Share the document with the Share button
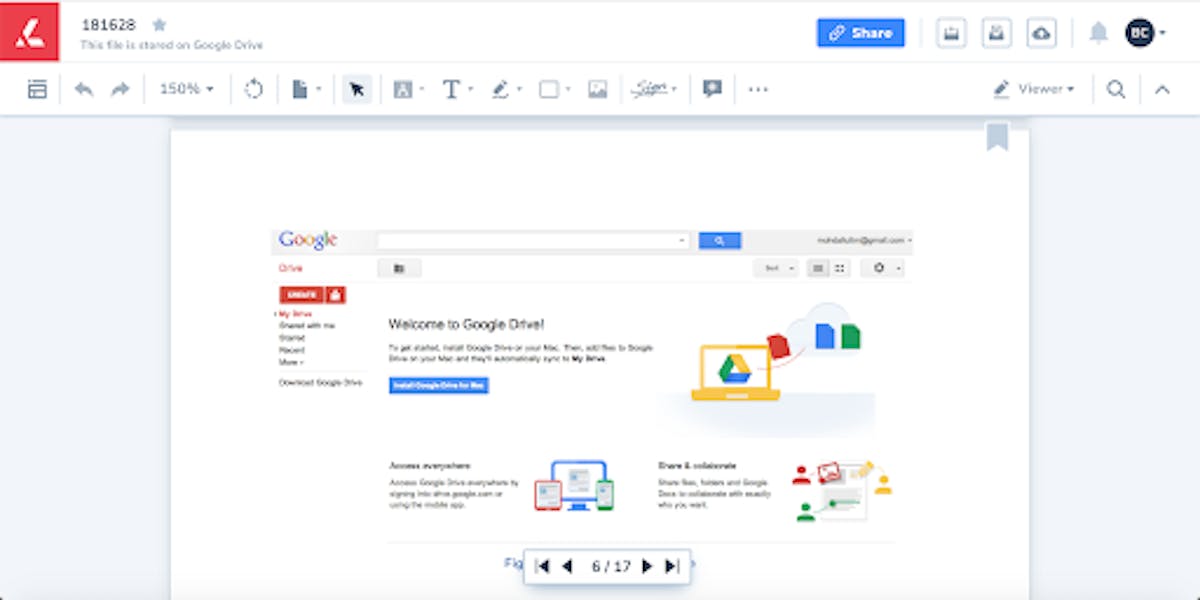This screenshot has height=600, width=1200. (860, 33)
